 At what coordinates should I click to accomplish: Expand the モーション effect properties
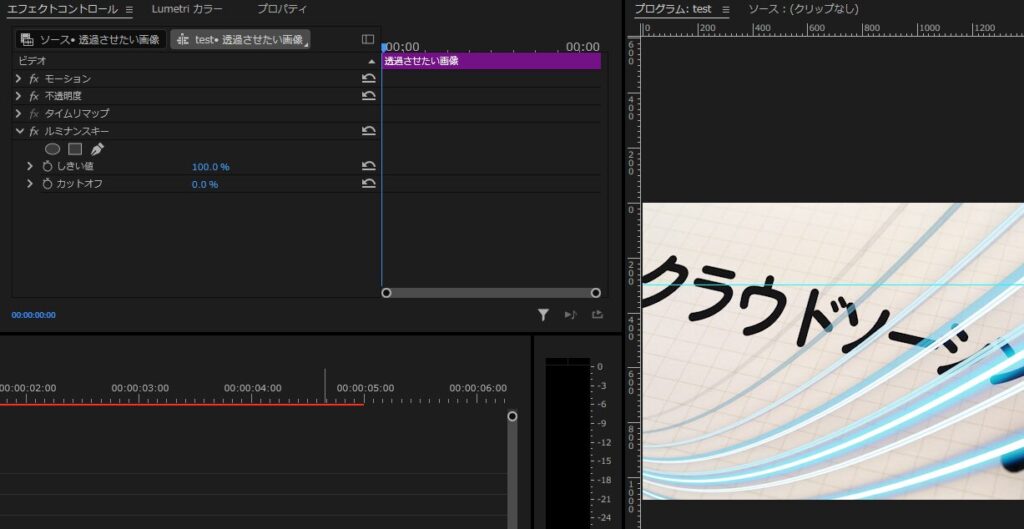18,79
